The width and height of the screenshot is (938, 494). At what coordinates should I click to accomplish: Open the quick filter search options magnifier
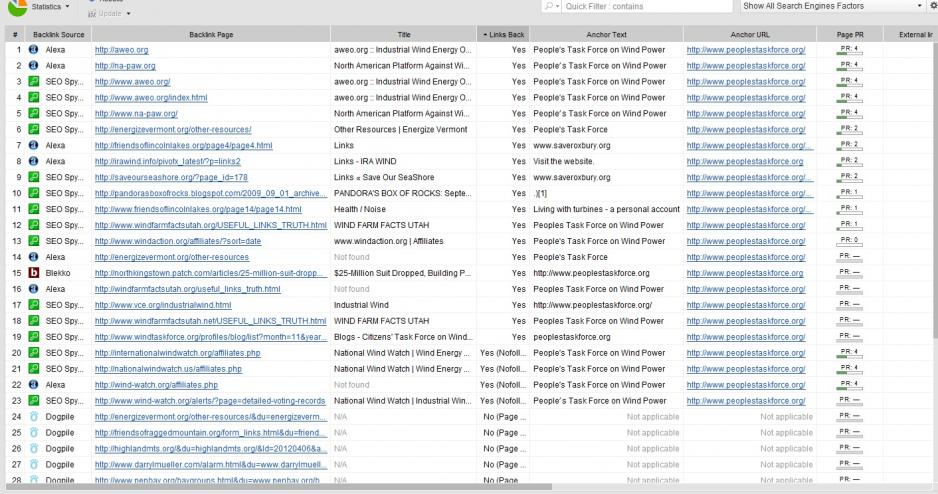[552, 6]
